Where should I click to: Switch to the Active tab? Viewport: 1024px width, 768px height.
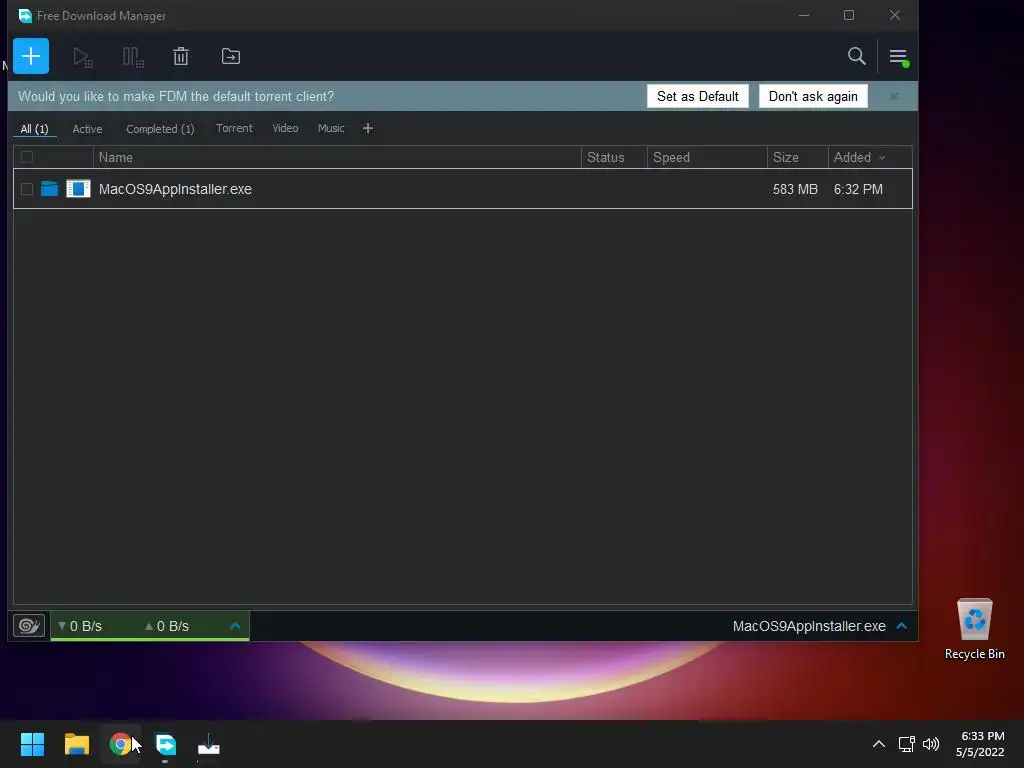87,129
